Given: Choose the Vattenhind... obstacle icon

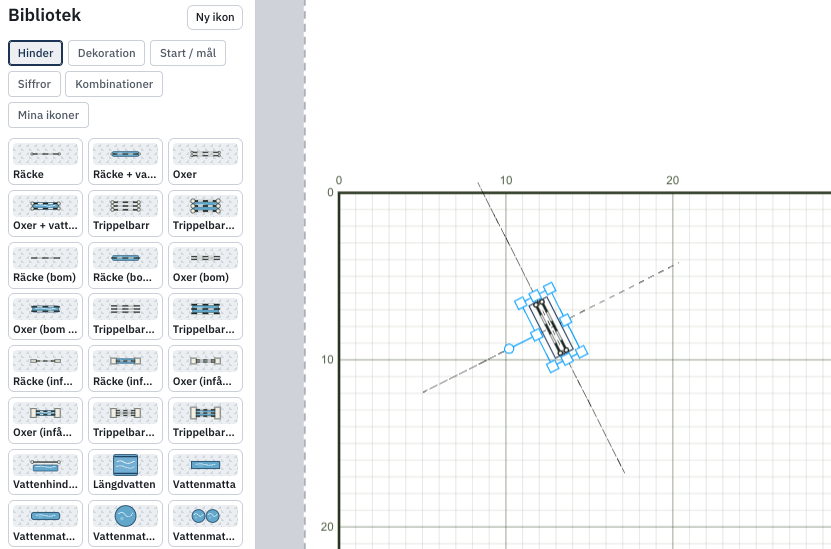Looking at the screenshot, I should (x=46, y=472).
